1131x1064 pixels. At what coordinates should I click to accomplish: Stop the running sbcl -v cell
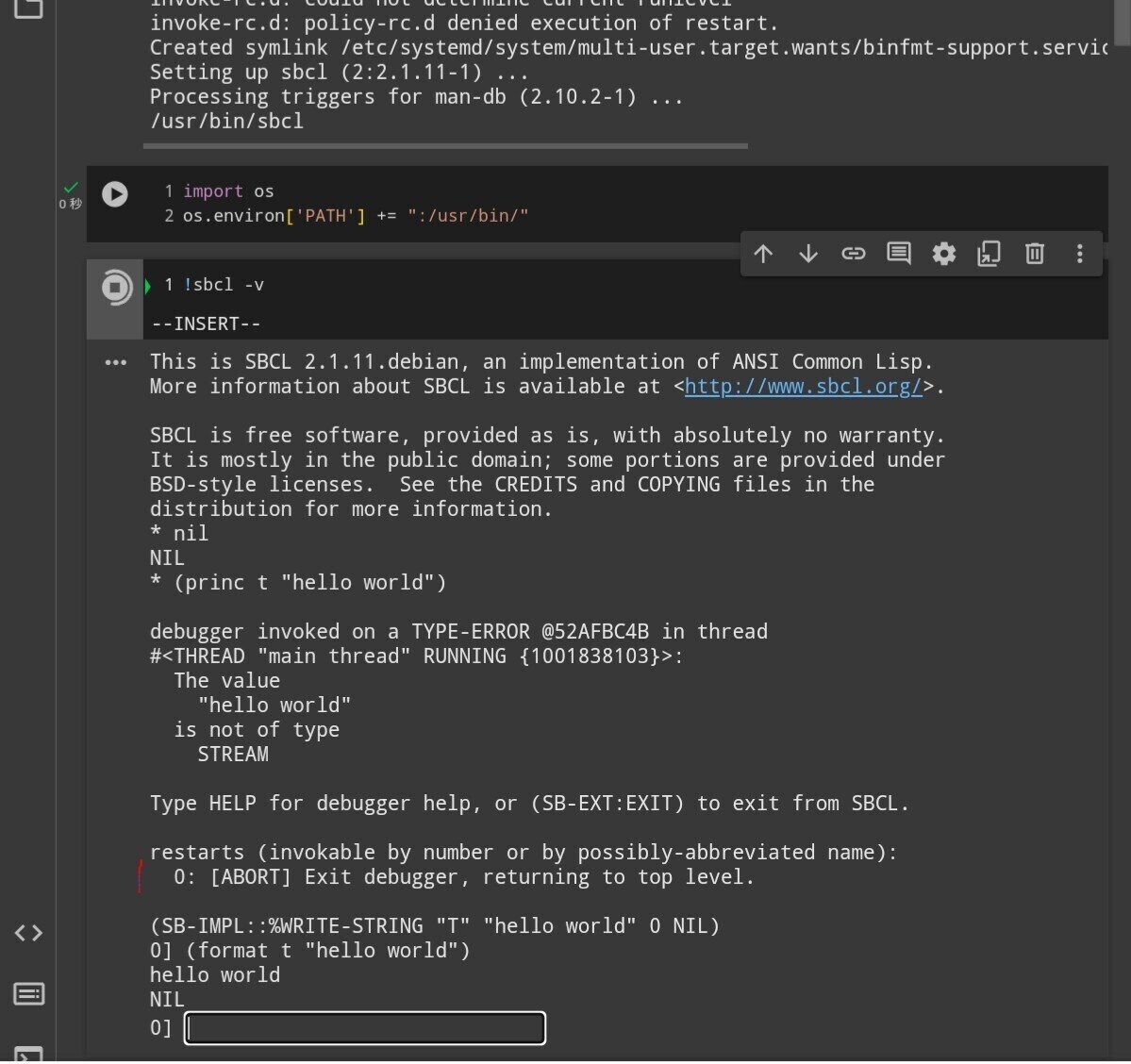[x=114, y=288]
